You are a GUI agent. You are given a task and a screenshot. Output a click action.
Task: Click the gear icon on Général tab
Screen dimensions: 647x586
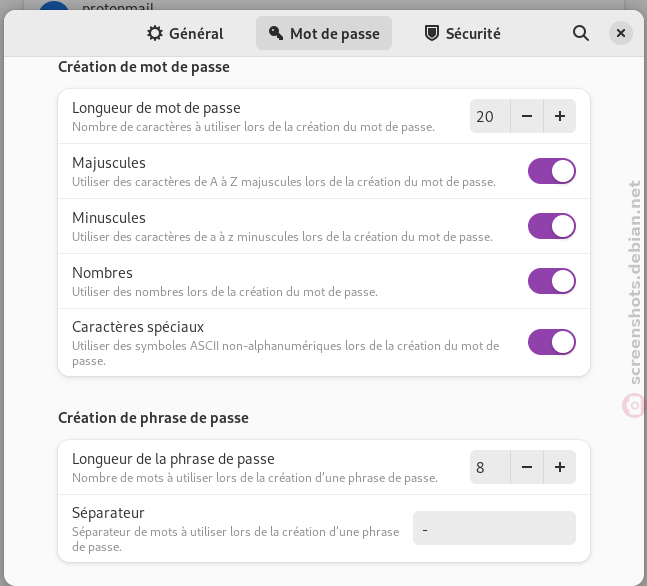click(155, 33)
